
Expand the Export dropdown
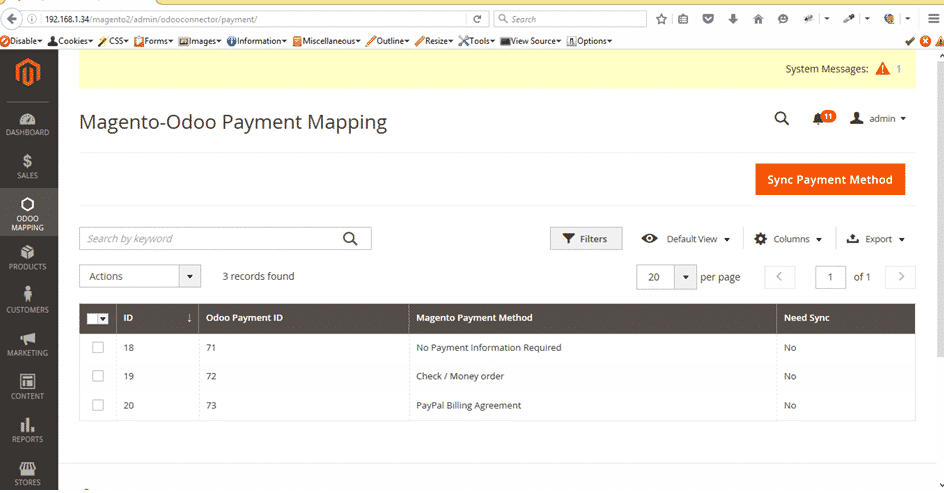click(875, 239)
